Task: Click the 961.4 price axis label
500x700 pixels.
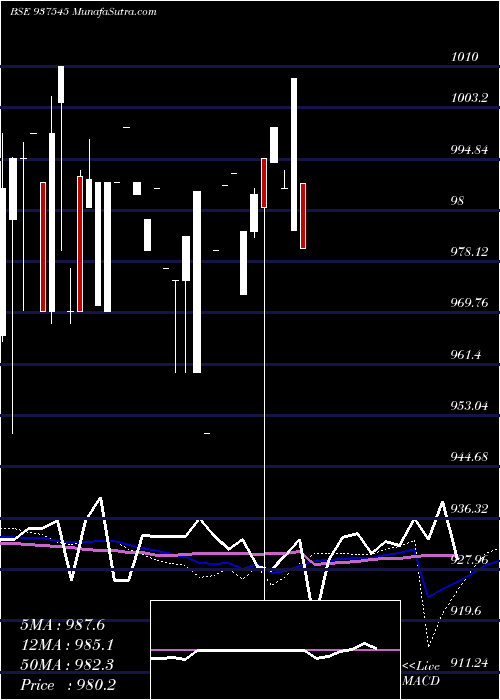Action: 466,355
